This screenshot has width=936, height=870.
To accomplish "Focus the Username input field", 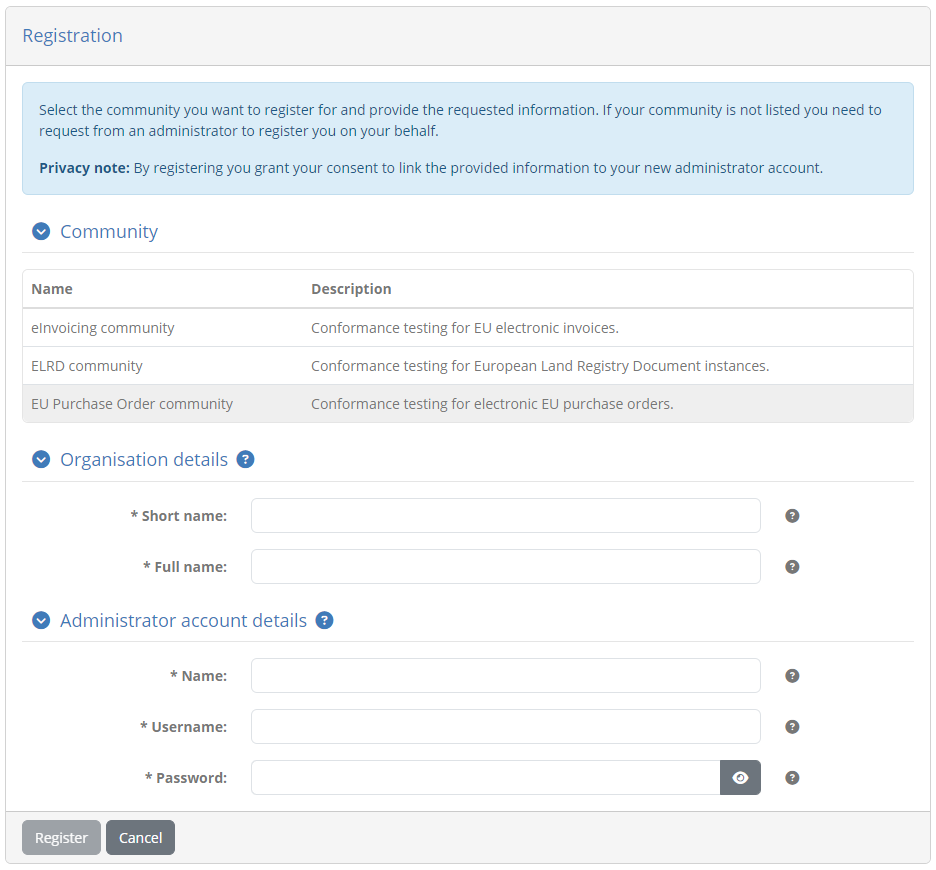I will pos(506,727).
